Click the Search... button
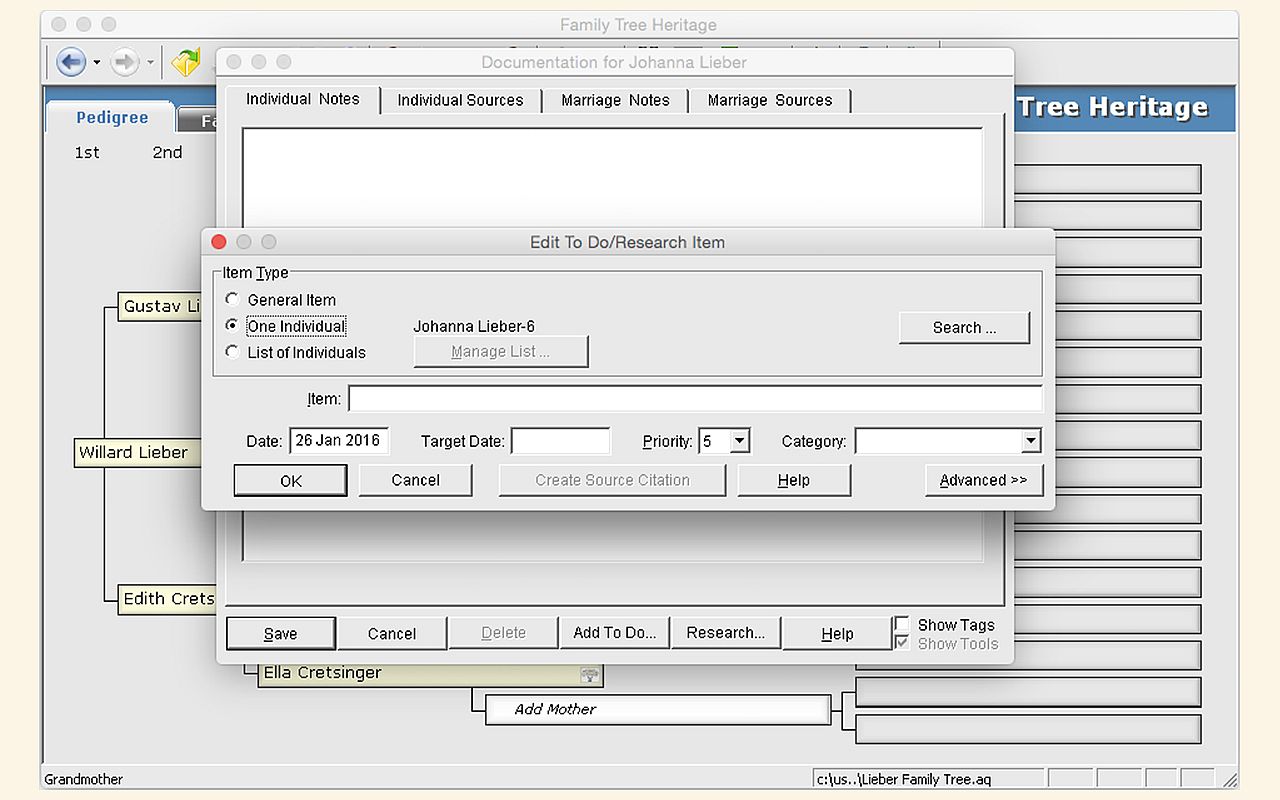Image resolution: width=1280 pixels, height=800 pixels. pyautogui.click(x=963, y=328)
